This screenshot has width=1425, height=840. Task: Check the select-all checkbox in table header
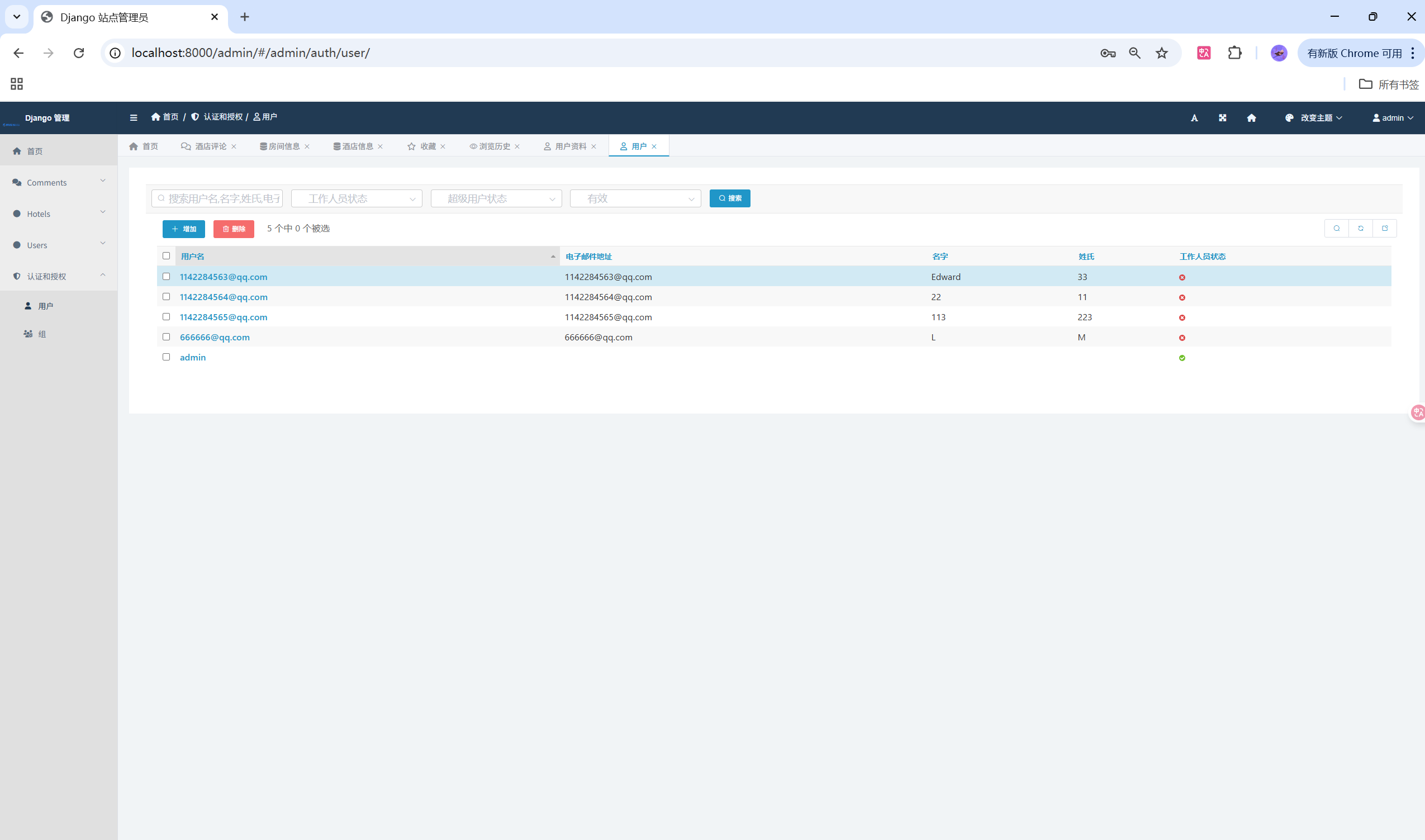click(167, 256)
